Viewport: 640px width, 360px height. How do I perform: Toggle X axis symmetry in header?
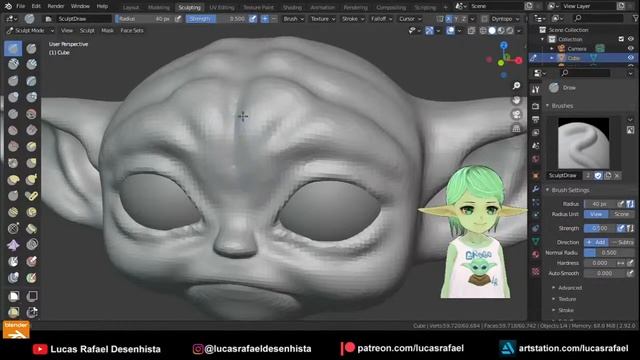[x=449, y=19]
